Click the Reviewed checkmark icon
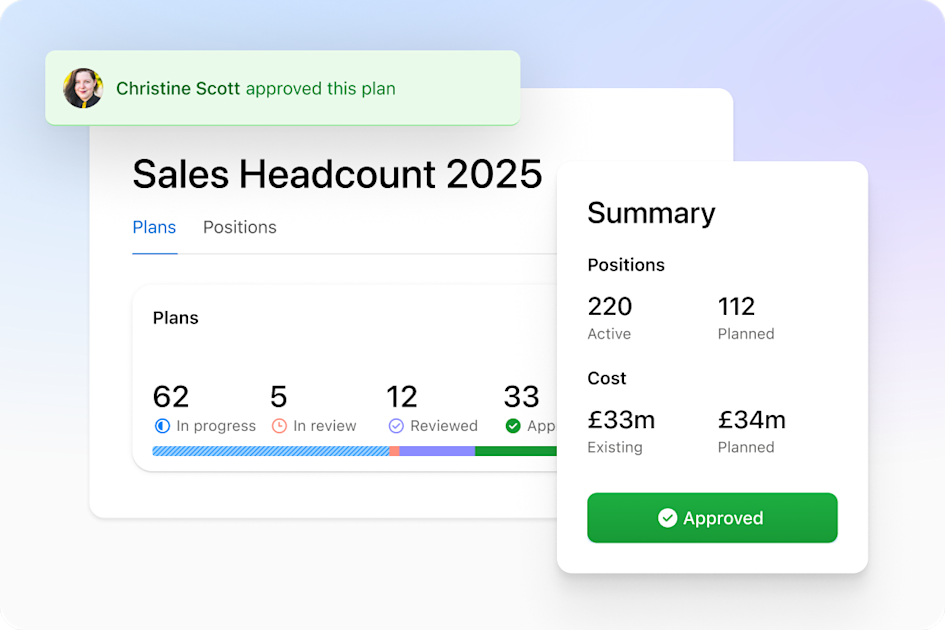Image resolution: width=945 pixels, height=630 pixels. [394, 425]
